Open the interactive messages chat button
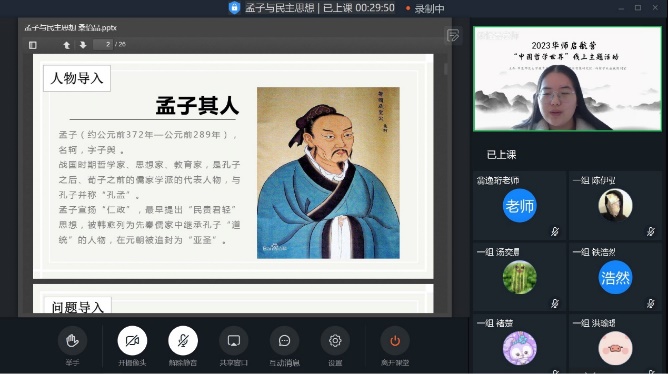This screenshot has width=668, height=374. [284, 341]
